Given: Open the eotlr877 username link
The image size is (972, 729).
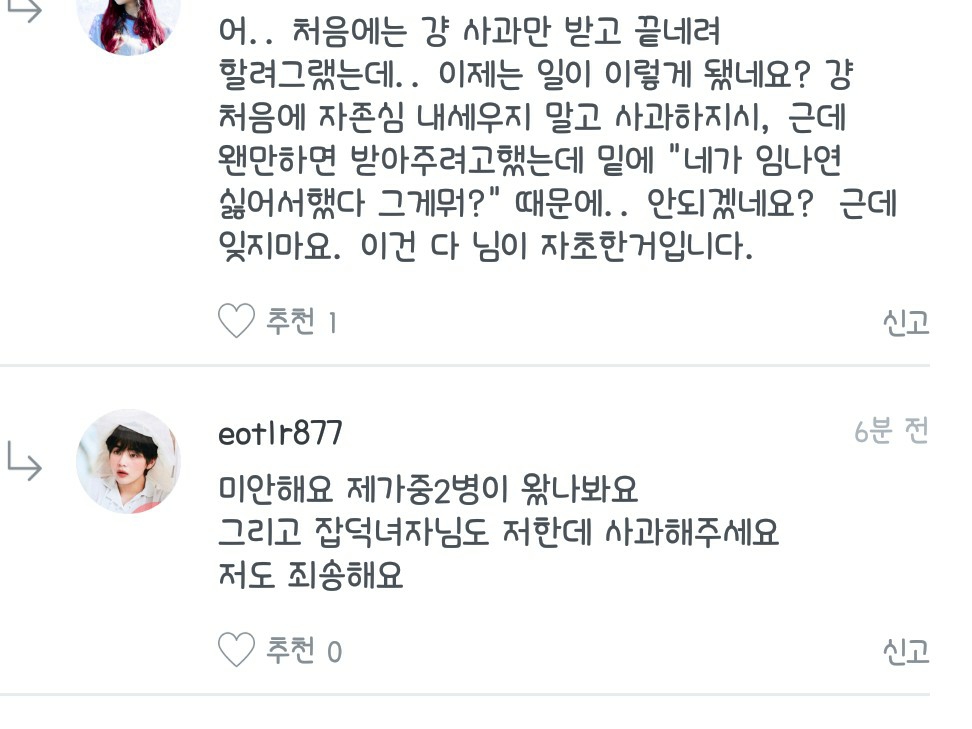Looking at the screenshot, I should tap(280, 434).
